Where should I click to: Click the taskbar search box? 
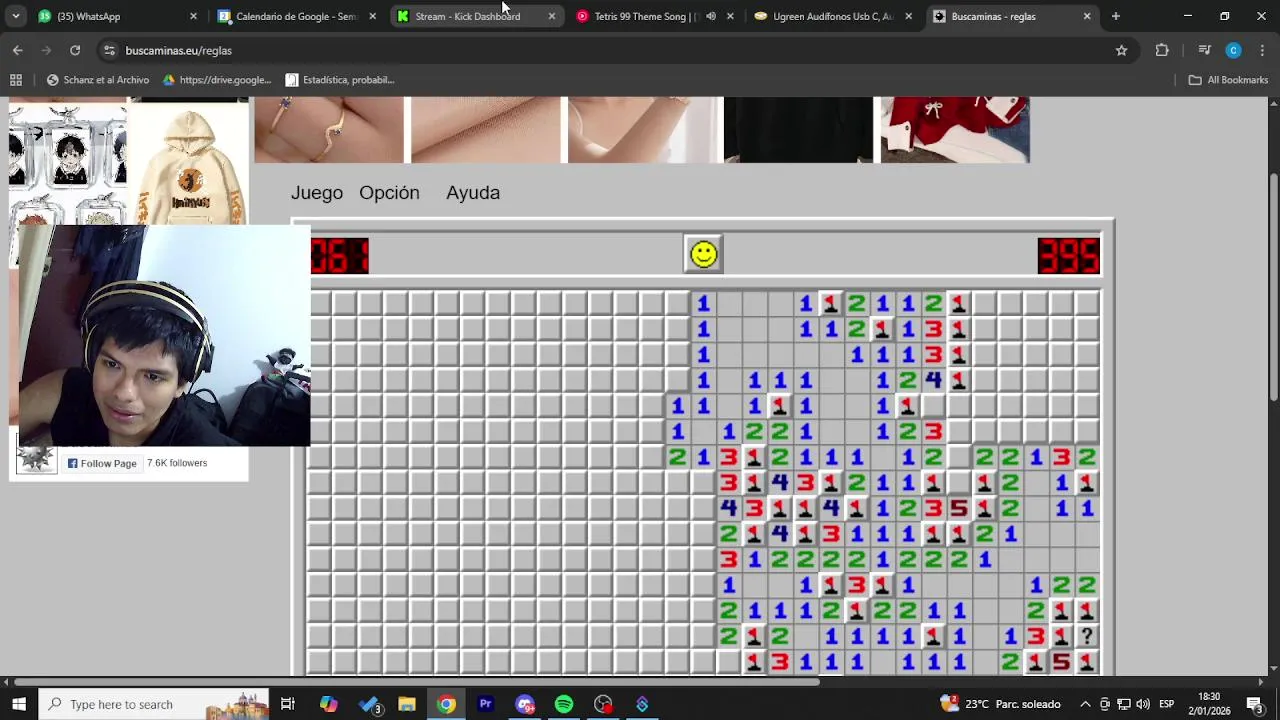click(154, 704)
